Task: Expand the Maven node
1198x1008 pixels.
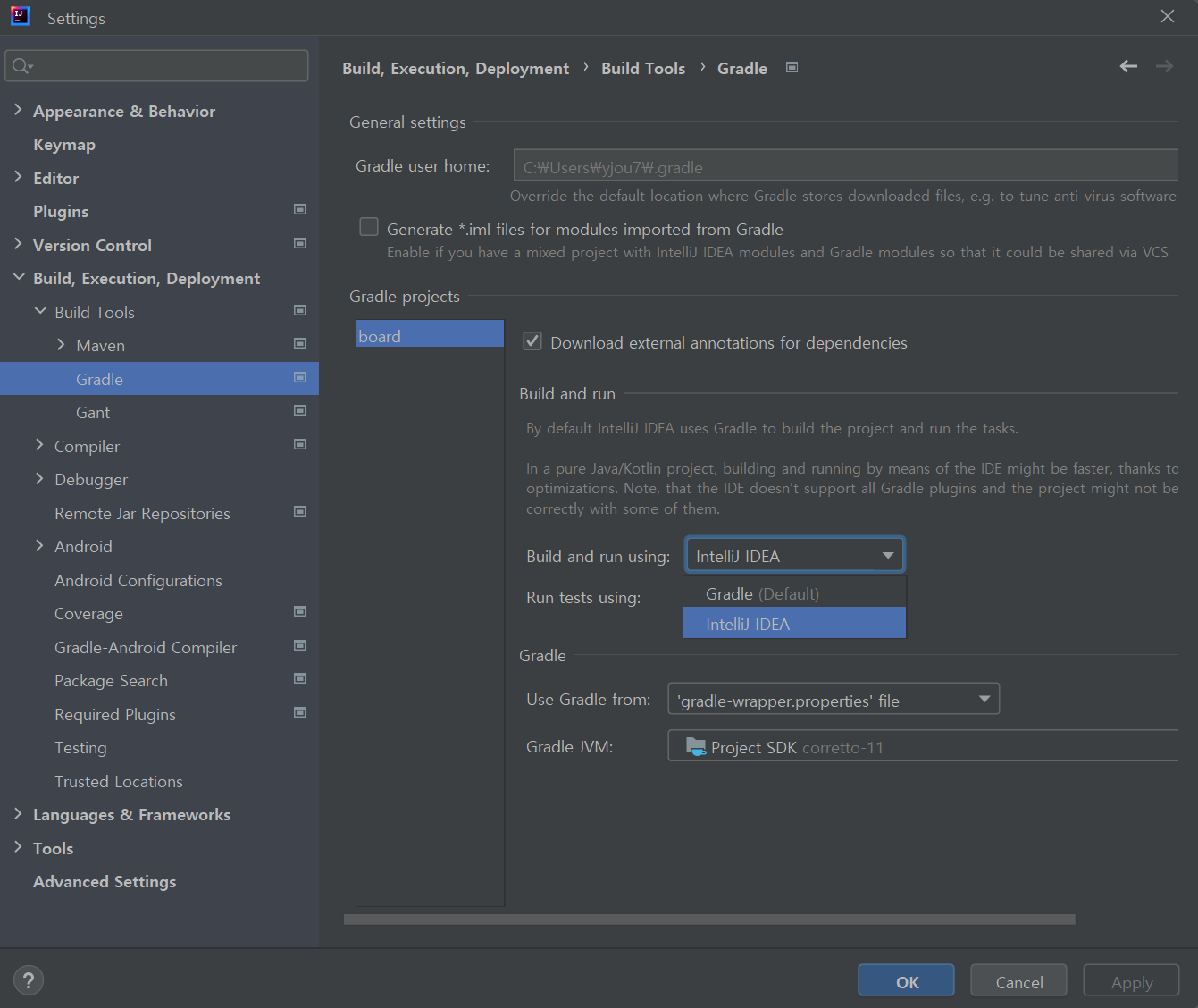Action: (61, 344)
